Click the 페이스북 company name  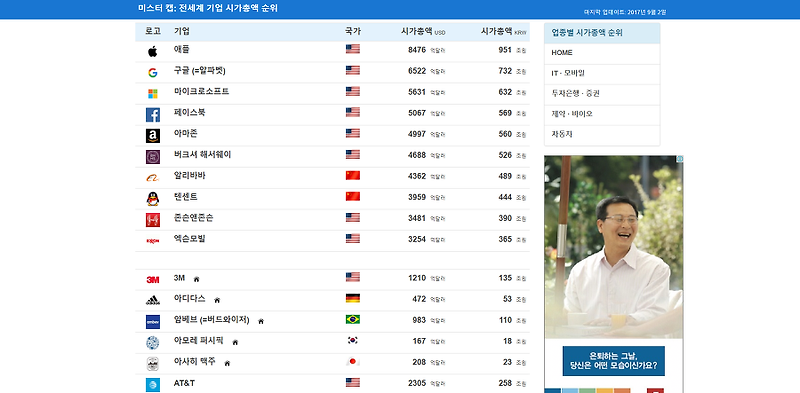(x=189, y=112)
